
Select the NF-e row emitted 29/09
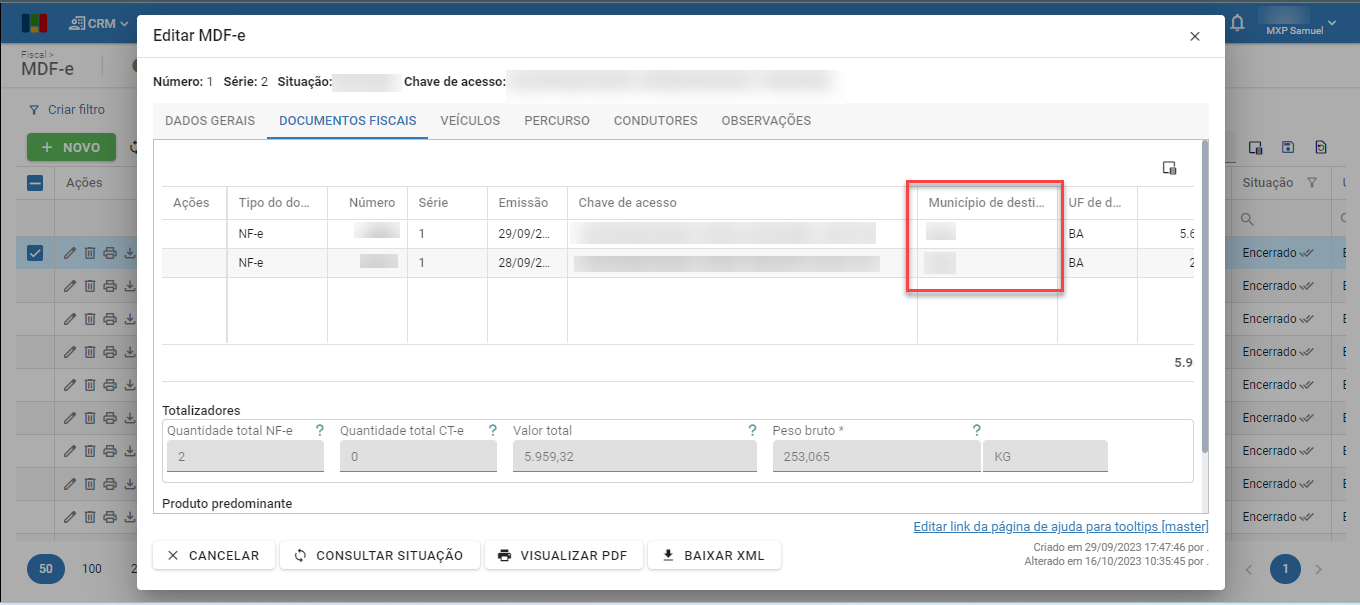point(678,234)
